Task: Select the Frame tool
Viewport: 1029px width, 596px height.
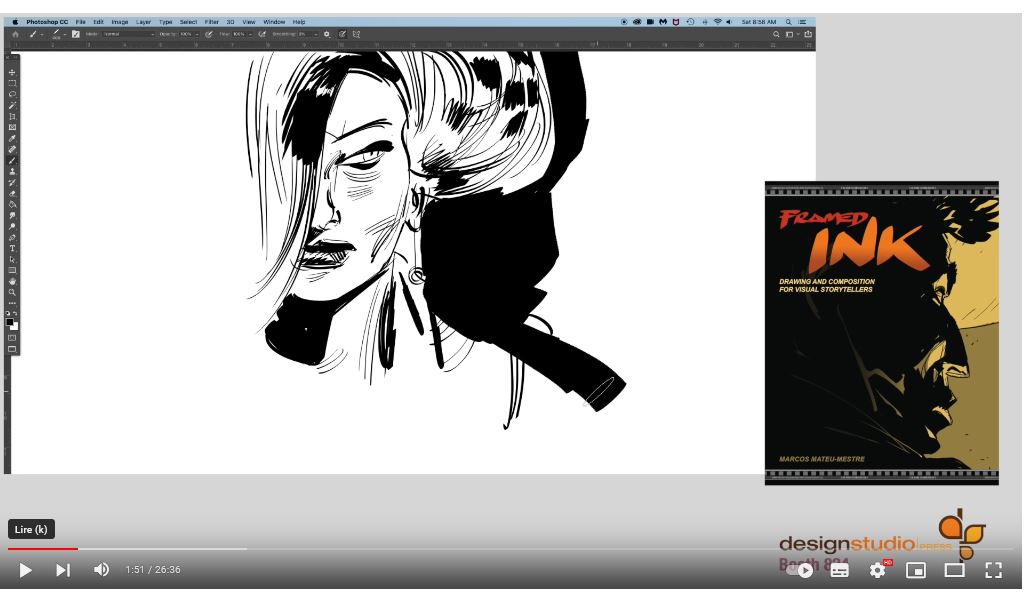Action: coord(12,127)
